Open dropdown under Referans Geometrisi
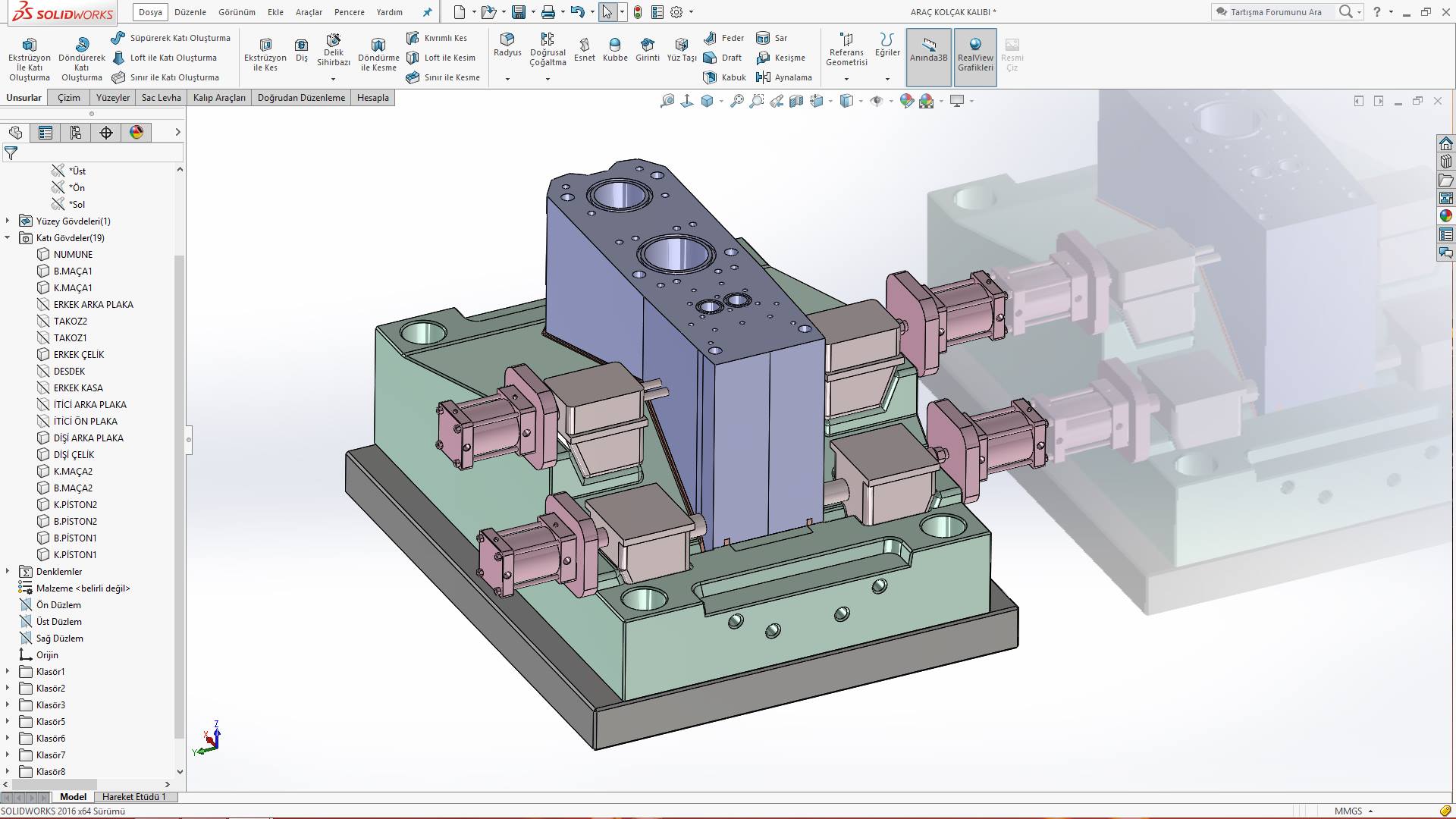1456x819 pixels. pyautogui.click(x=846, y=79)
